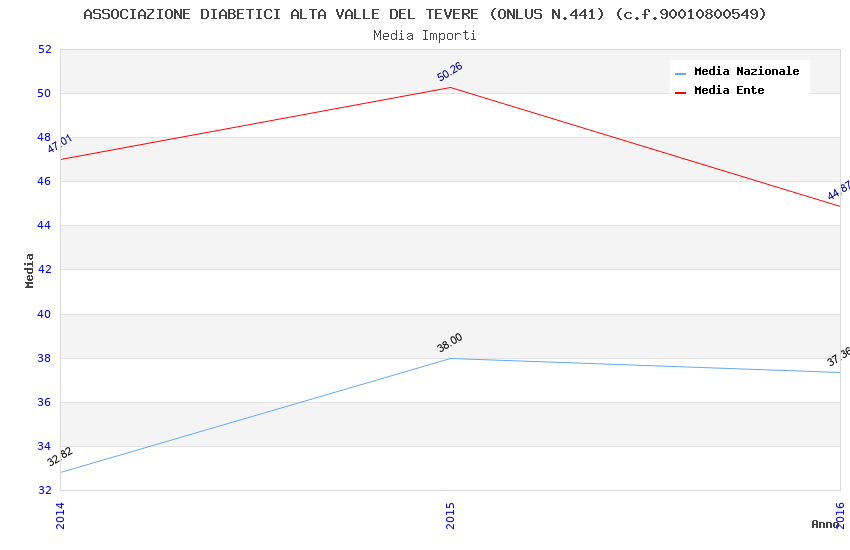Click the 47.01 data label
The height and width of the screenshot is (550, 850).
click(60, 144)
